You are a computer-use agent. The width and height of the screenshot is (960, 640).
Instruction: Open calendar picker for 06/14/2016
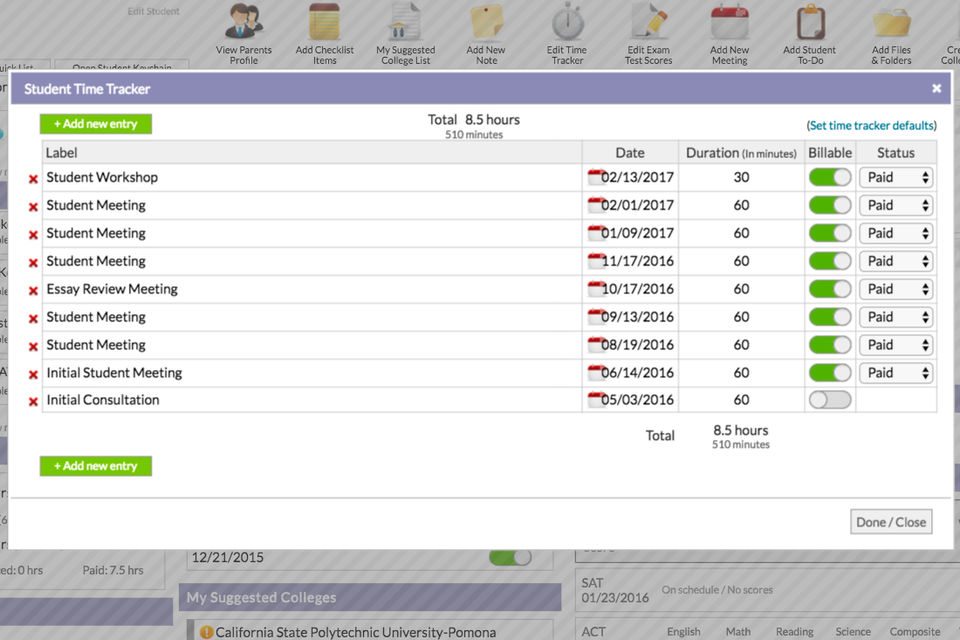coord(594,372)
